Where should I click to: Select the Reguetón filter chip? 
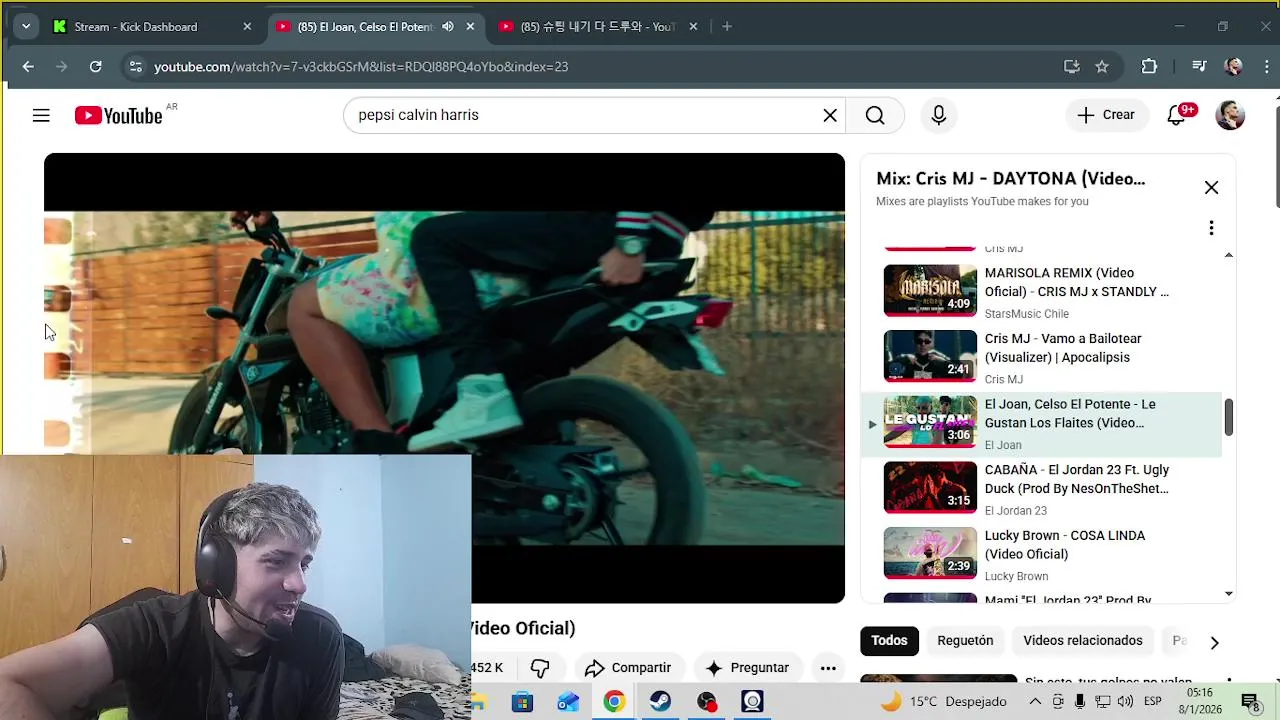(965, 641)
